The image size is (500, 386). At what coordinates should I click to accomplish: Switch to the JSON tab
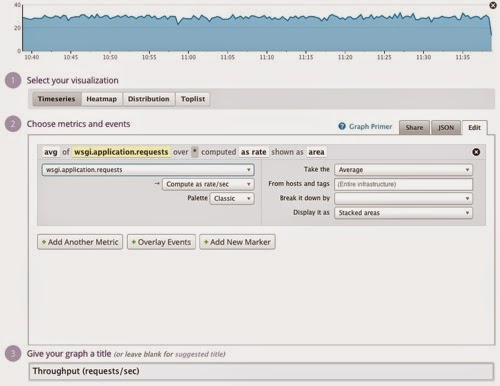(x=446, y=128)
